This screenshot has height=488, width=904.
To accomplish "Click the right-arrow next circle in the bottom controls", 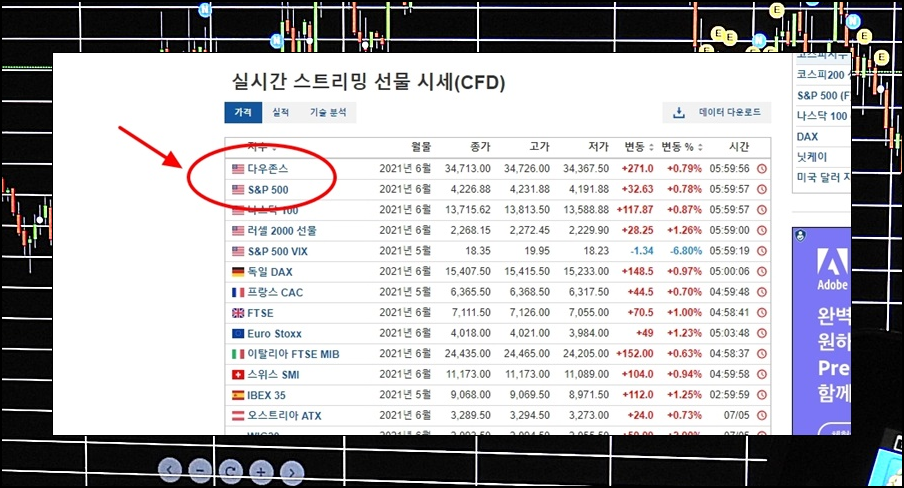I will click(292, 473).
